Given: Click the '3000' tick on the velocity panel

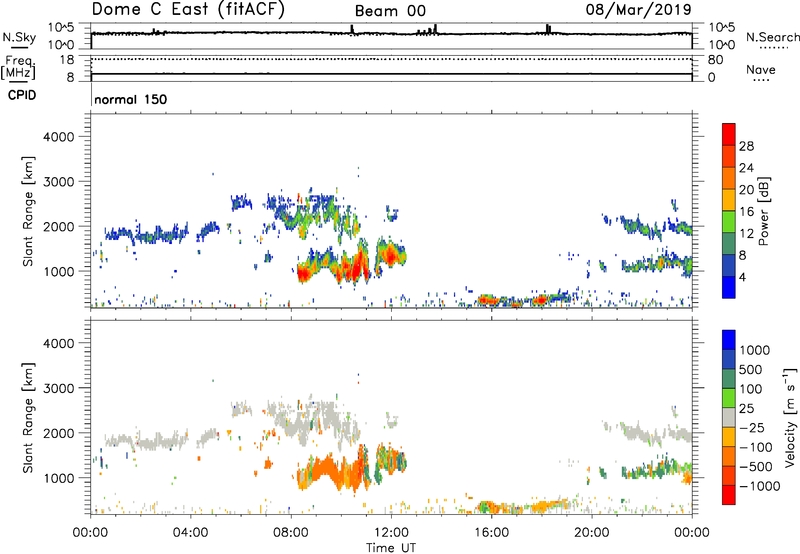Looking at the screenshot, I should coord(58,388).
